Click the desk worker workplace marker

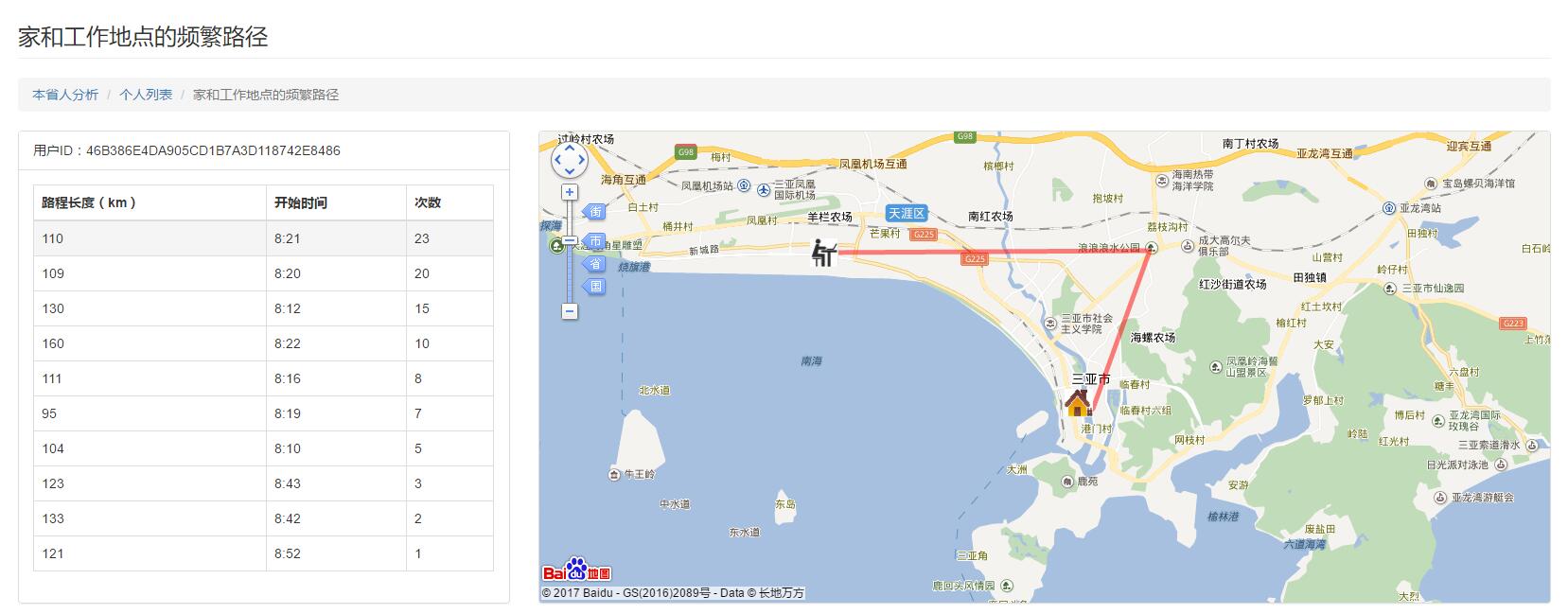click(x=823, y=253)
